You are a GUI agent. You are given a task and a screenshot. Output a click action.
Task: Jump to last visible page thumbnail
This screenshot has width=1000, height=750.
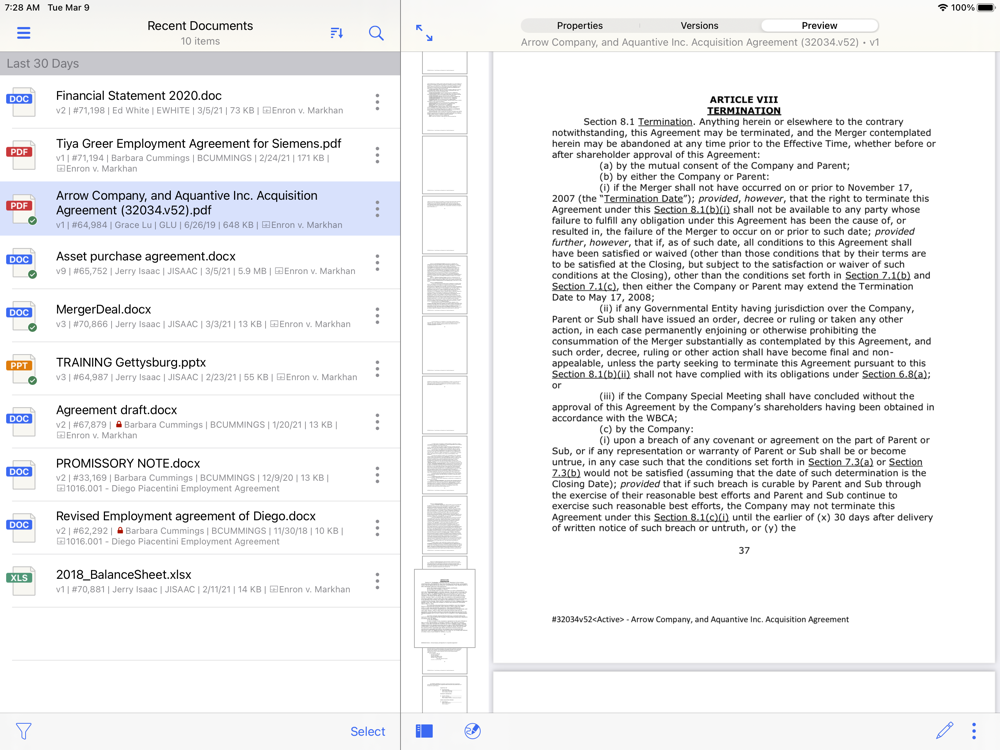pyautogui.click(x=445, y=694)
